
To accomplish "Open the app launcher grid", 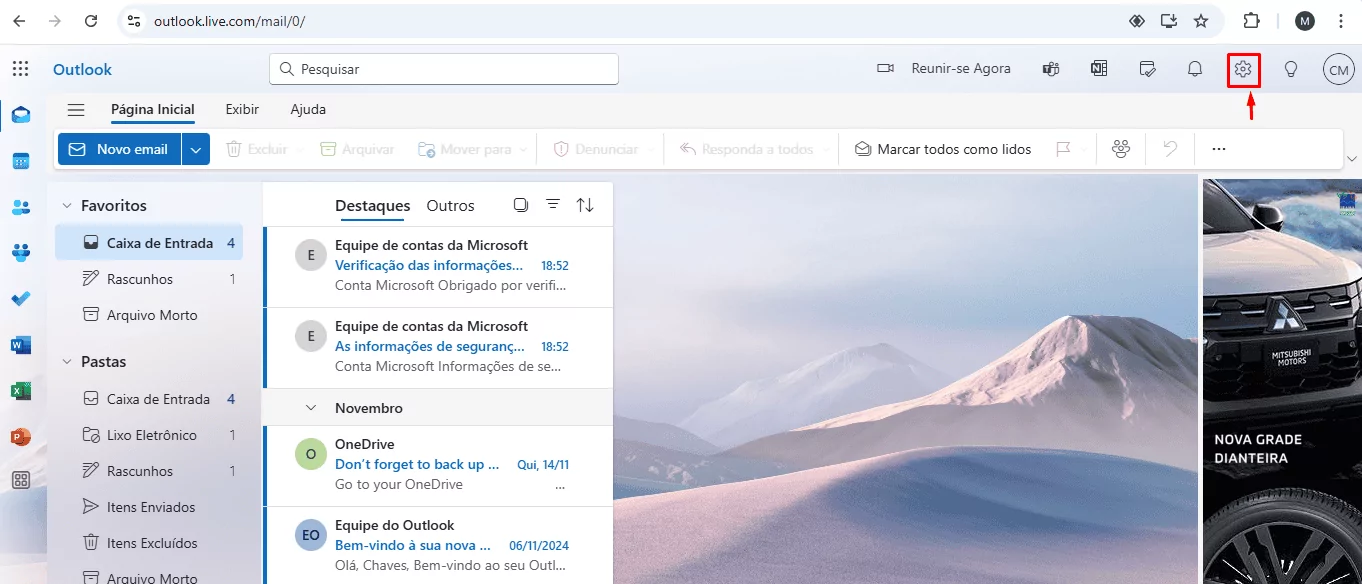I will tap(20, 69).
